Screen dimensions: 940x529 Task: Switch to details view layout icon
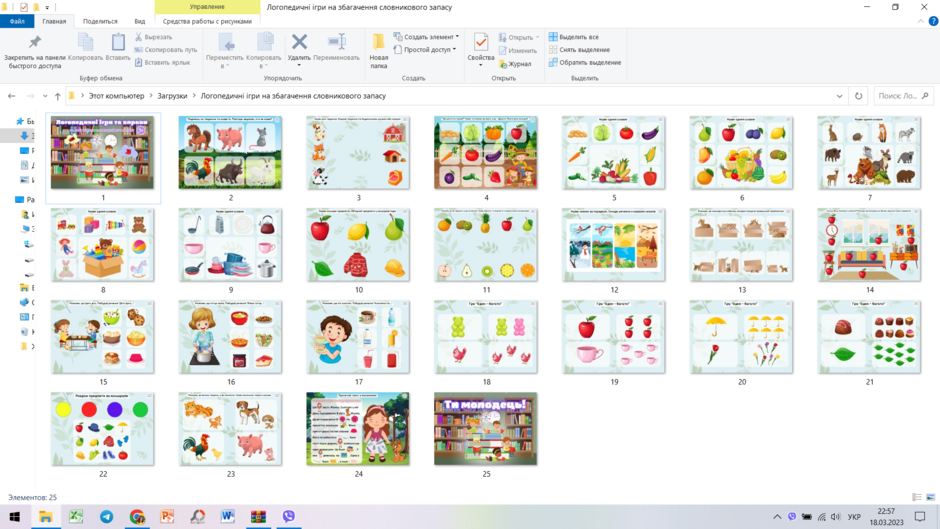[917, 497]
